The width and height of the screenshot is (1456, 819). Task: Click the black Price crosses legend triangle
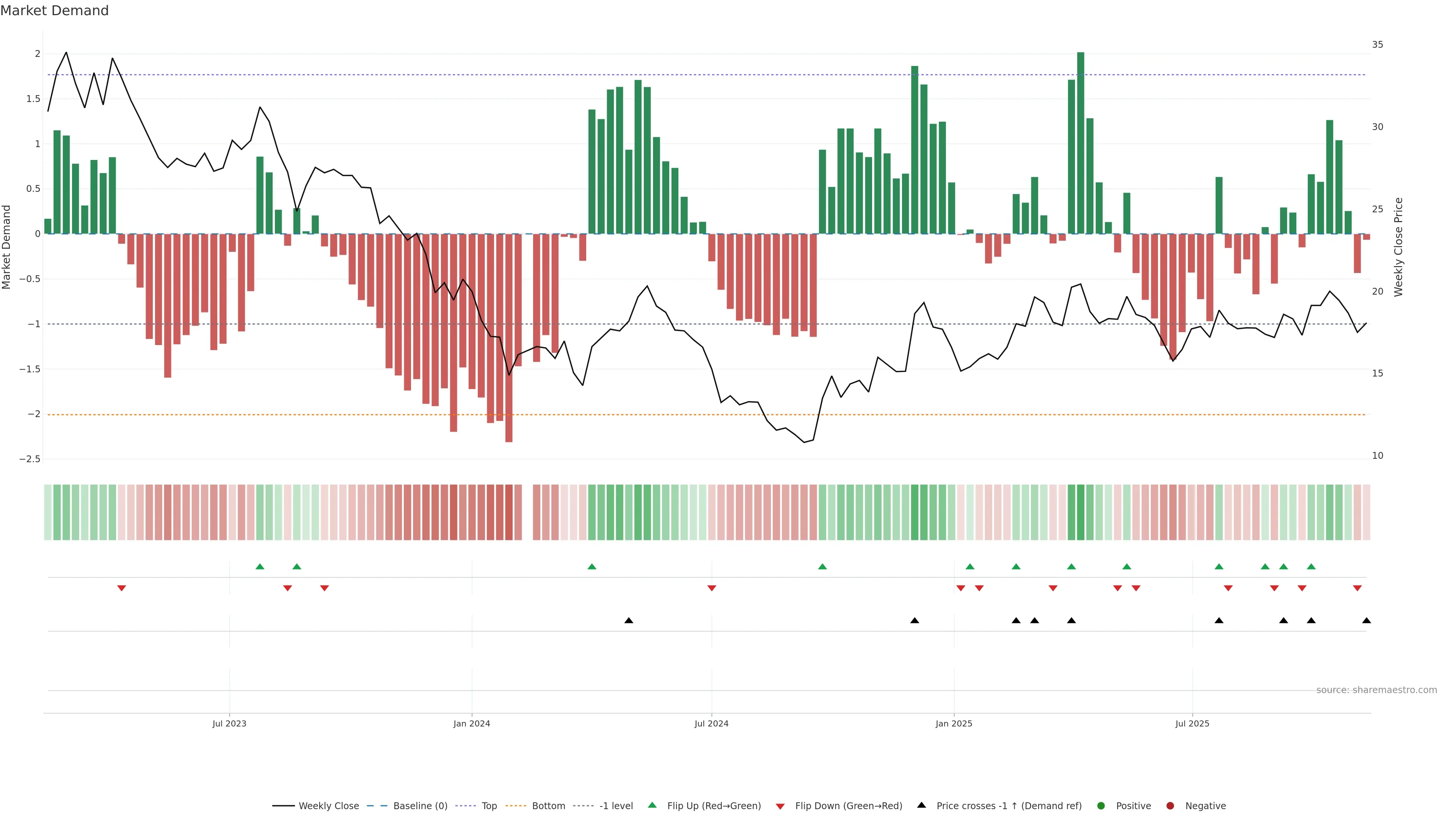pyautogui.click(x=921, y=805)
